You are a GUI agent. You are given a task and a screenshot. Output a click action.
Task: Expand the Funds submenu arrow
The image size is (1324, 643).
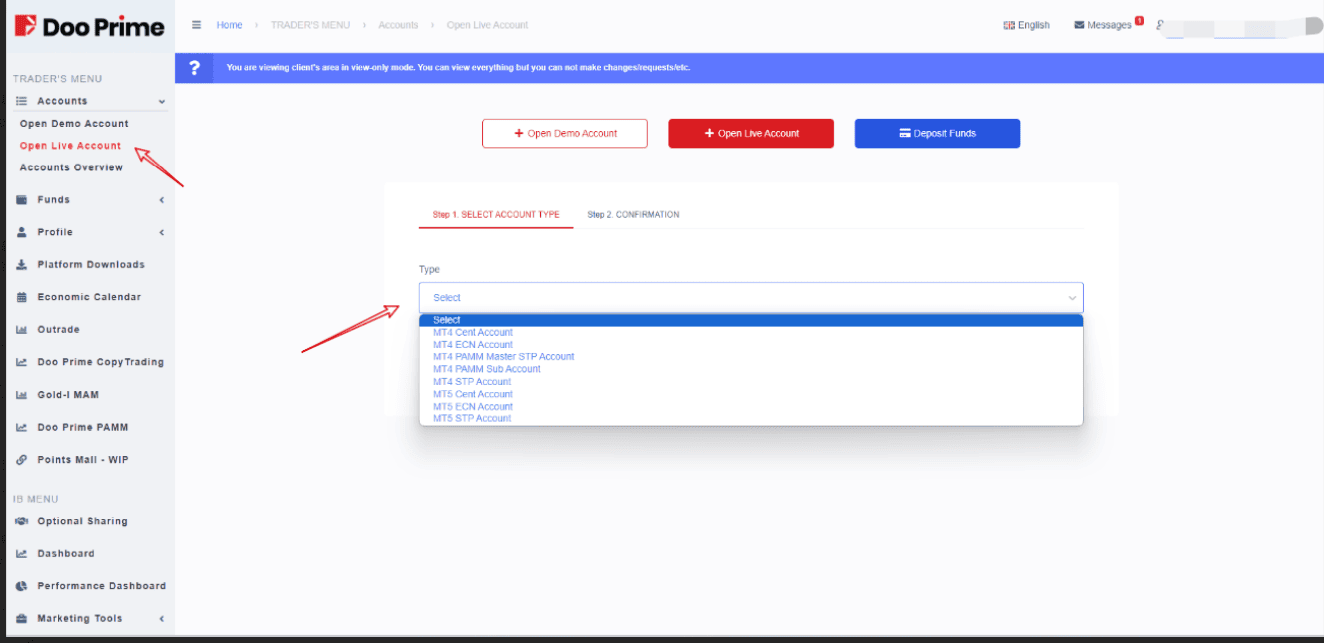click(162, 200)
